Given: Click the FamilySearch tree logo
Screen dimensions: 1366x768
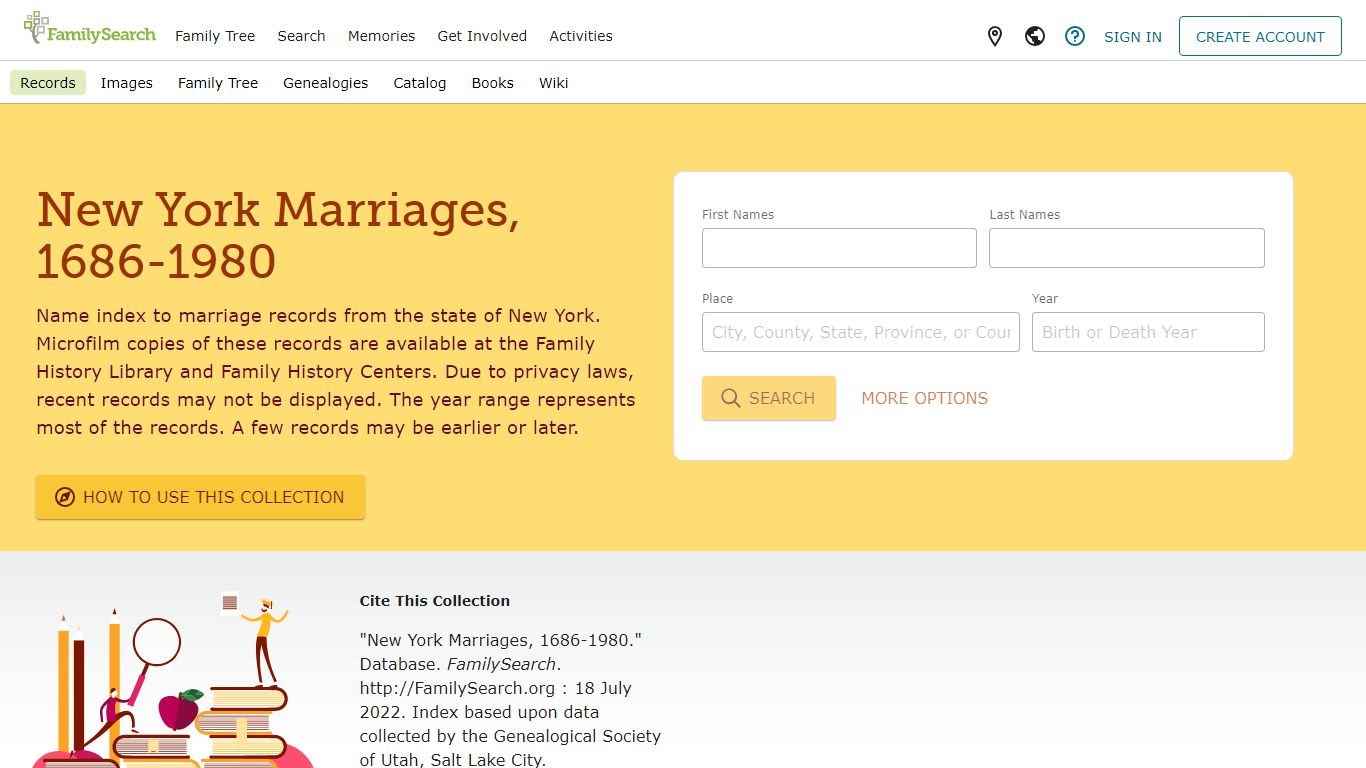Looking at the screenshot, I should tap(90, 29).
